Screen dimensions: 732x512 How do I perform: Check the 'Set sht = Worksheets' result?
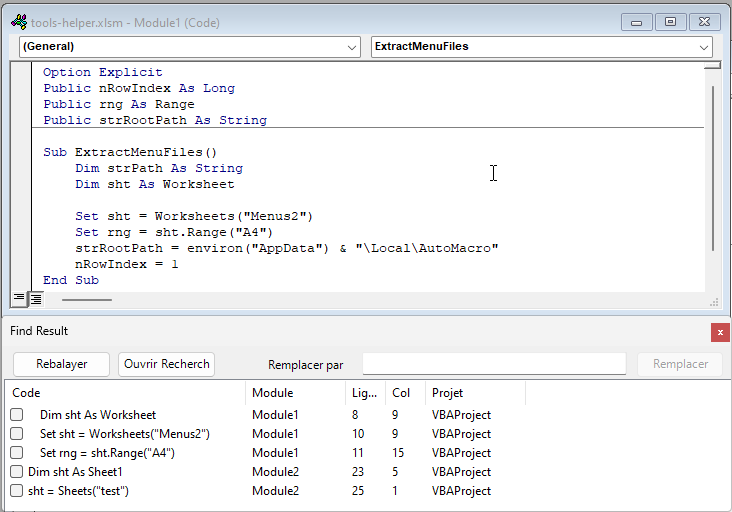tap(17, 434)
